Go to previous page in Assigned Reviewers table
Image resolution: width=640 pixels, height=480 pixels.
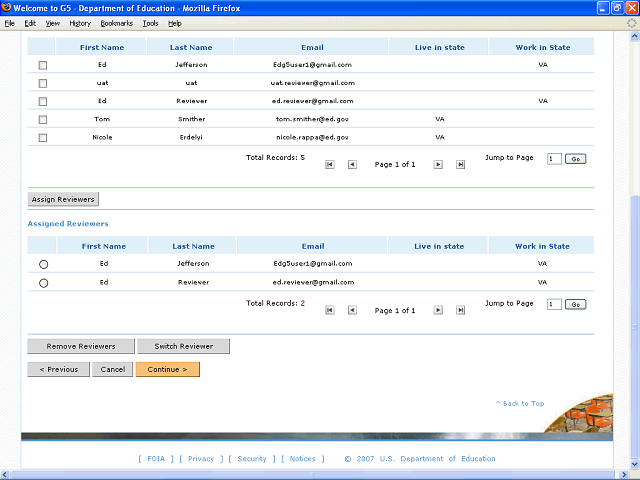[x=352, y=310]
